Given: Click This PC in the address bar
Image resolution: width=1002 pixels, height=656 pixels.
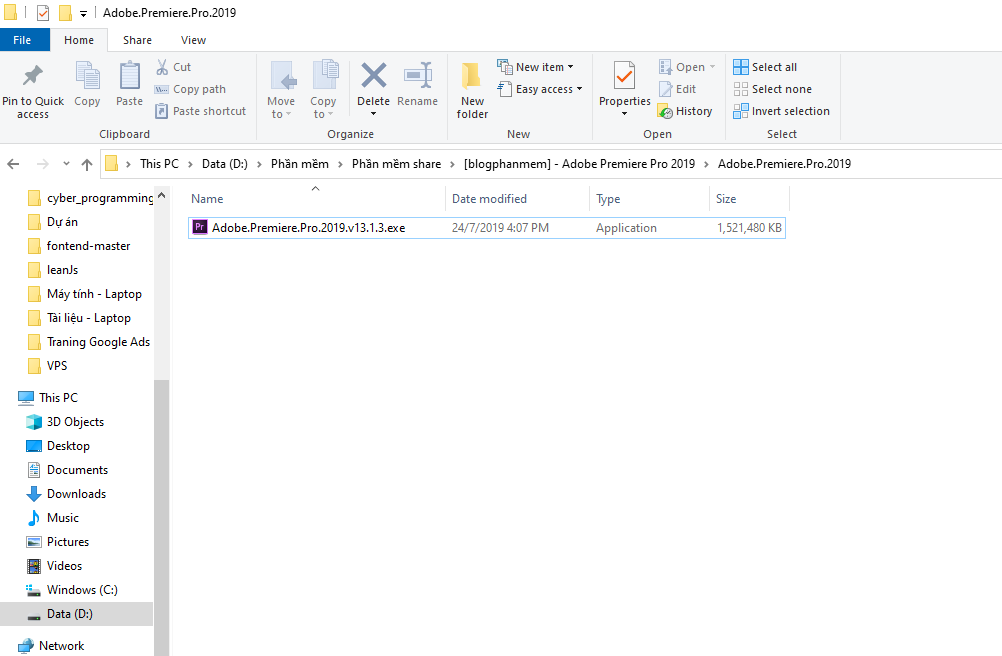Looking at the screenshot, I should point(159,164).
